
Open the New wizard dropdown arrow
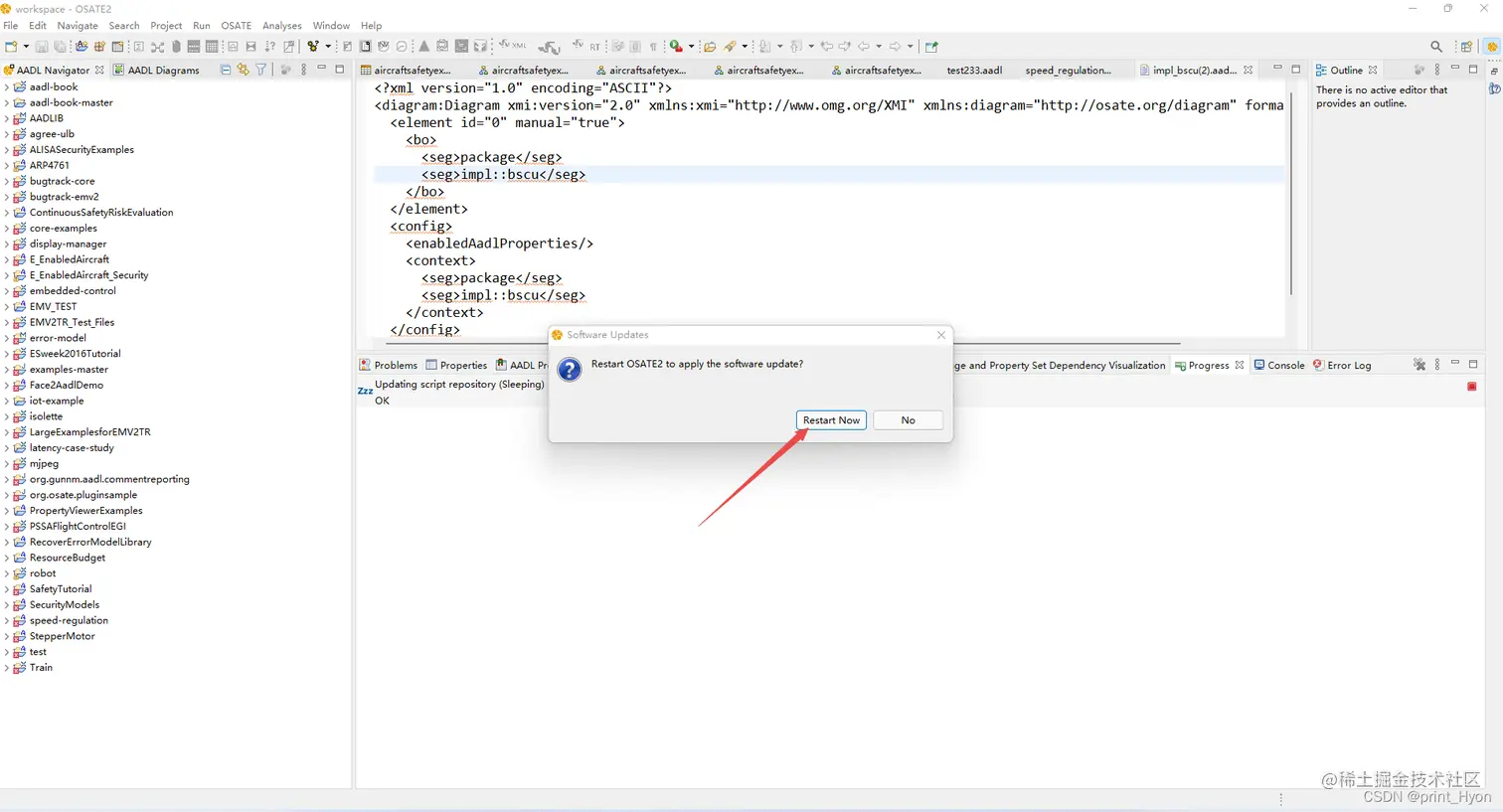coord(26,46)
